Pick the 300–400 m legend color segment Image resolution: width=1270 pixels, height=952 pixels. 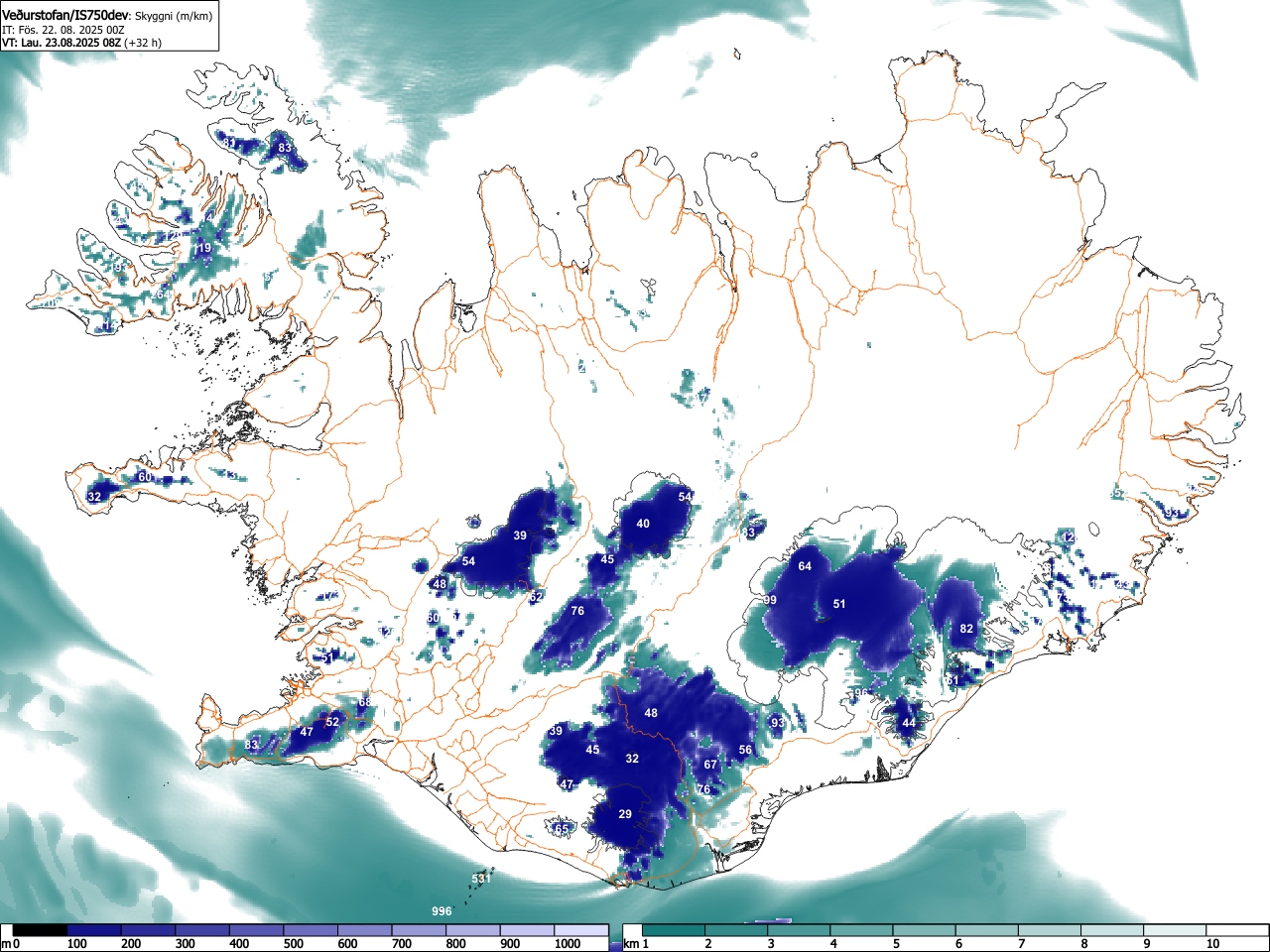pyautogui.click(x=202, y=930)
